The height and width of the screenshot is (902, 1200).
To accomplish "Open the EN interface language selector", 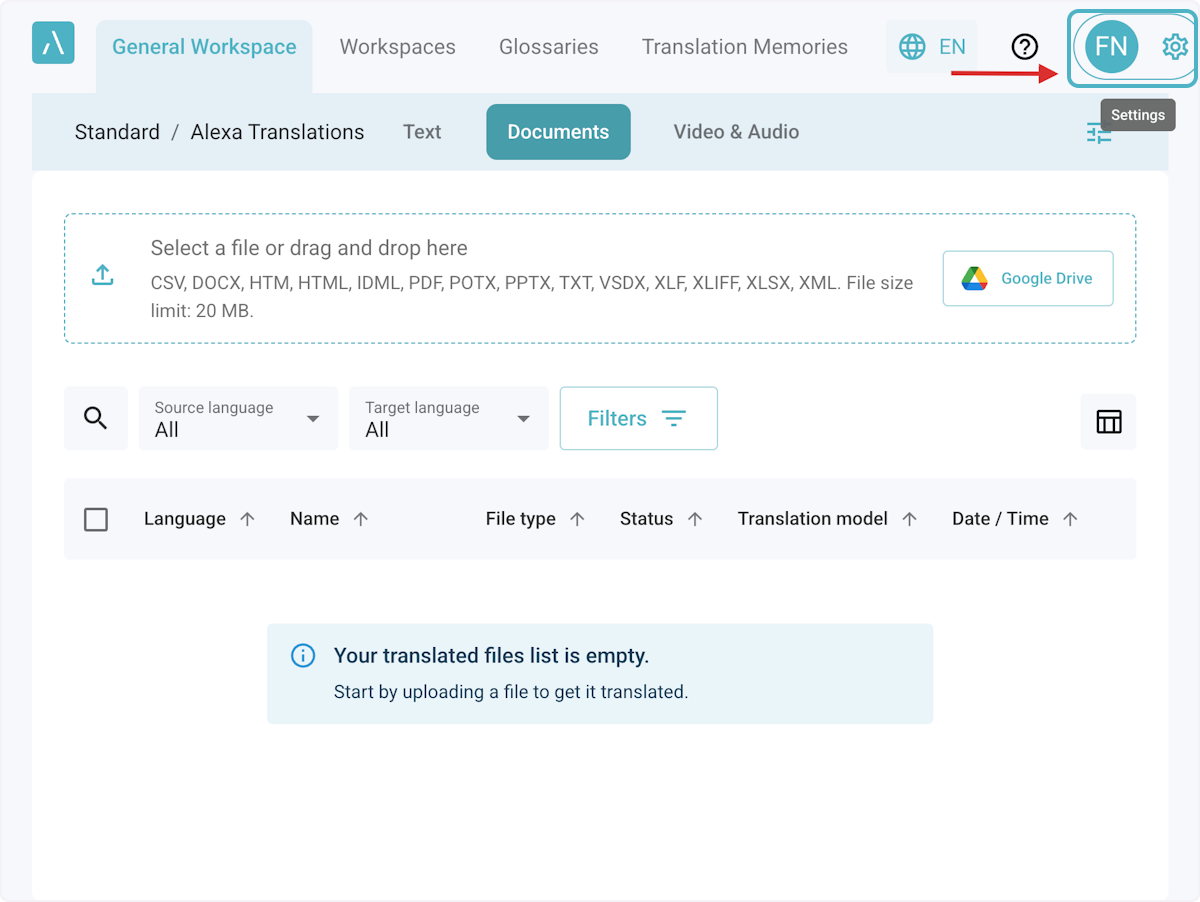I will point(932,47).
